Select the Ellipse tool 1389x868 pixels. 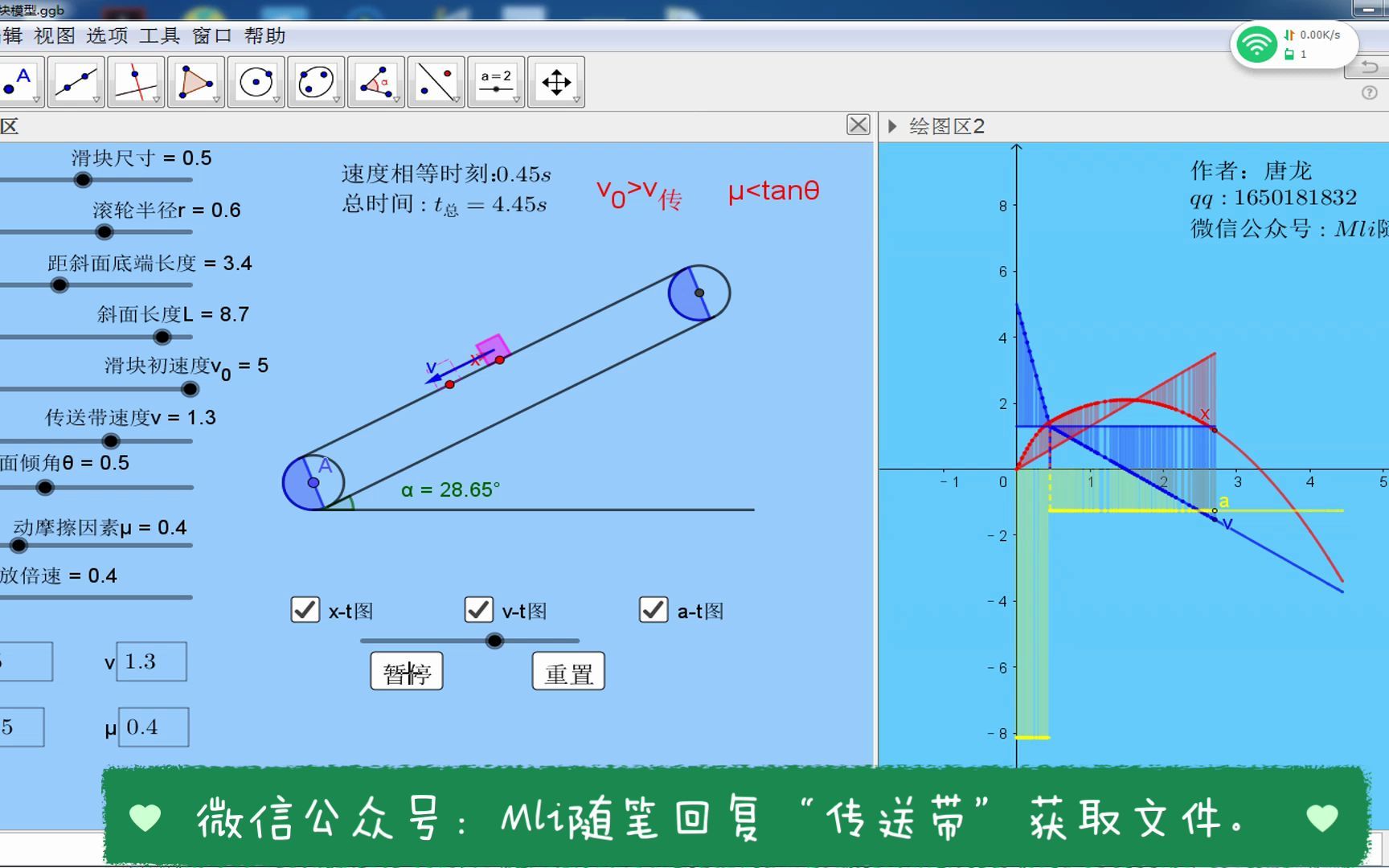(316, 80)
